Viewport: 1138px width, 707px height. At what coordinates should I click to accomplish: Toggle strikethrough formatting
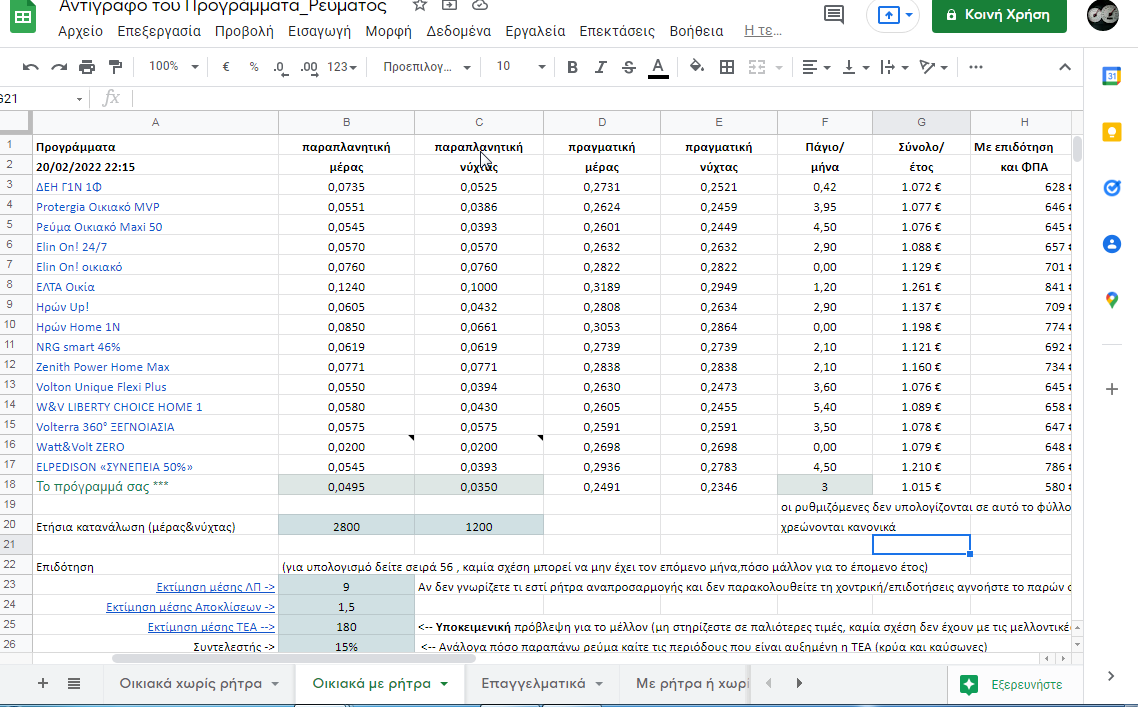[x=629, y=68]
